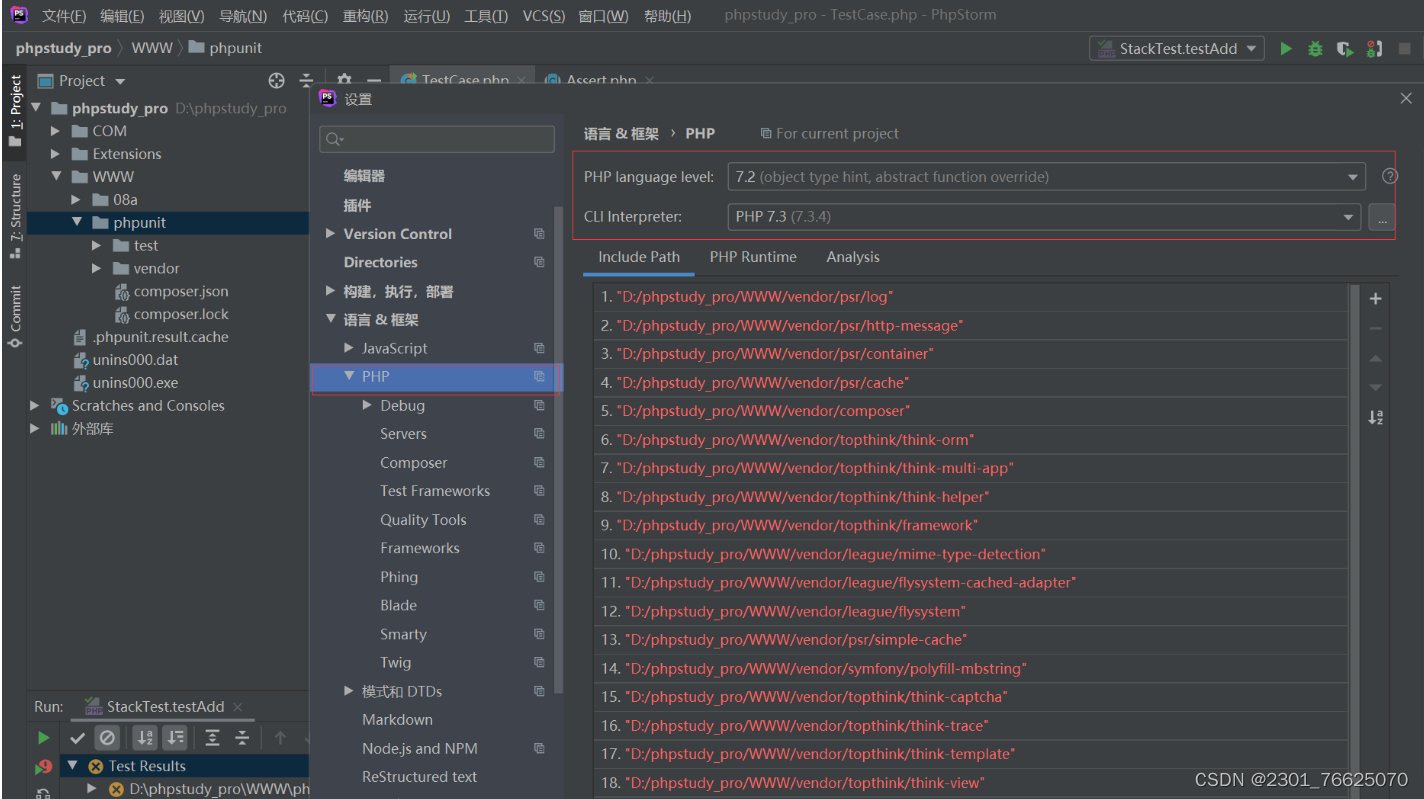Toggle show passed tests checkmark

[77, 738]
